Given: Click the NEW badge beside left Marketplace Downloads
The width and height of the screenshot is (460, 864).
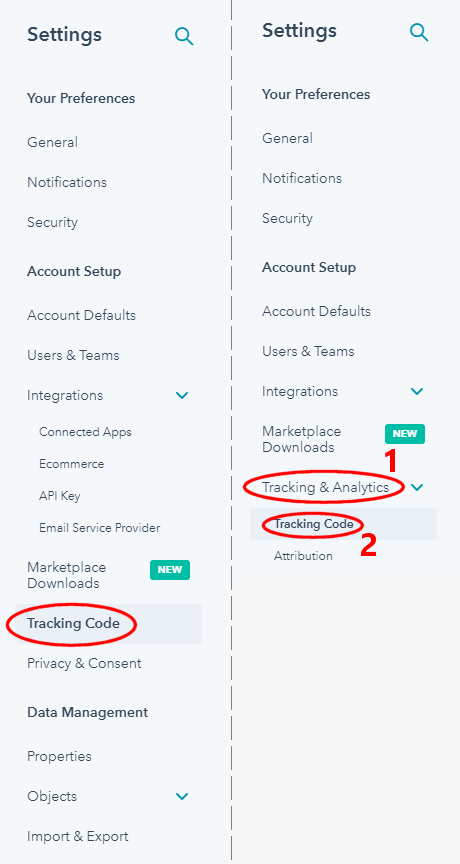Looking at the screenshot, I should pos(170,570).
